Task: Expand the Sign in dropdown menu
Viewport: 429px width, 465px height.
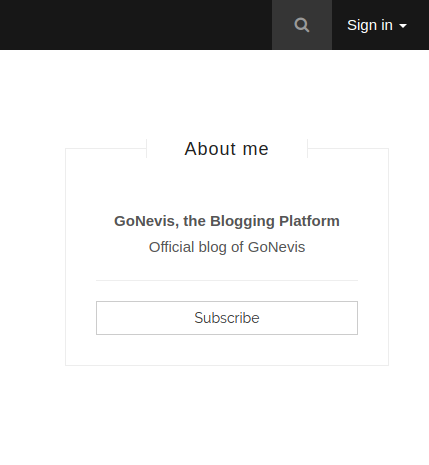Action: click(x=377, y=25)
